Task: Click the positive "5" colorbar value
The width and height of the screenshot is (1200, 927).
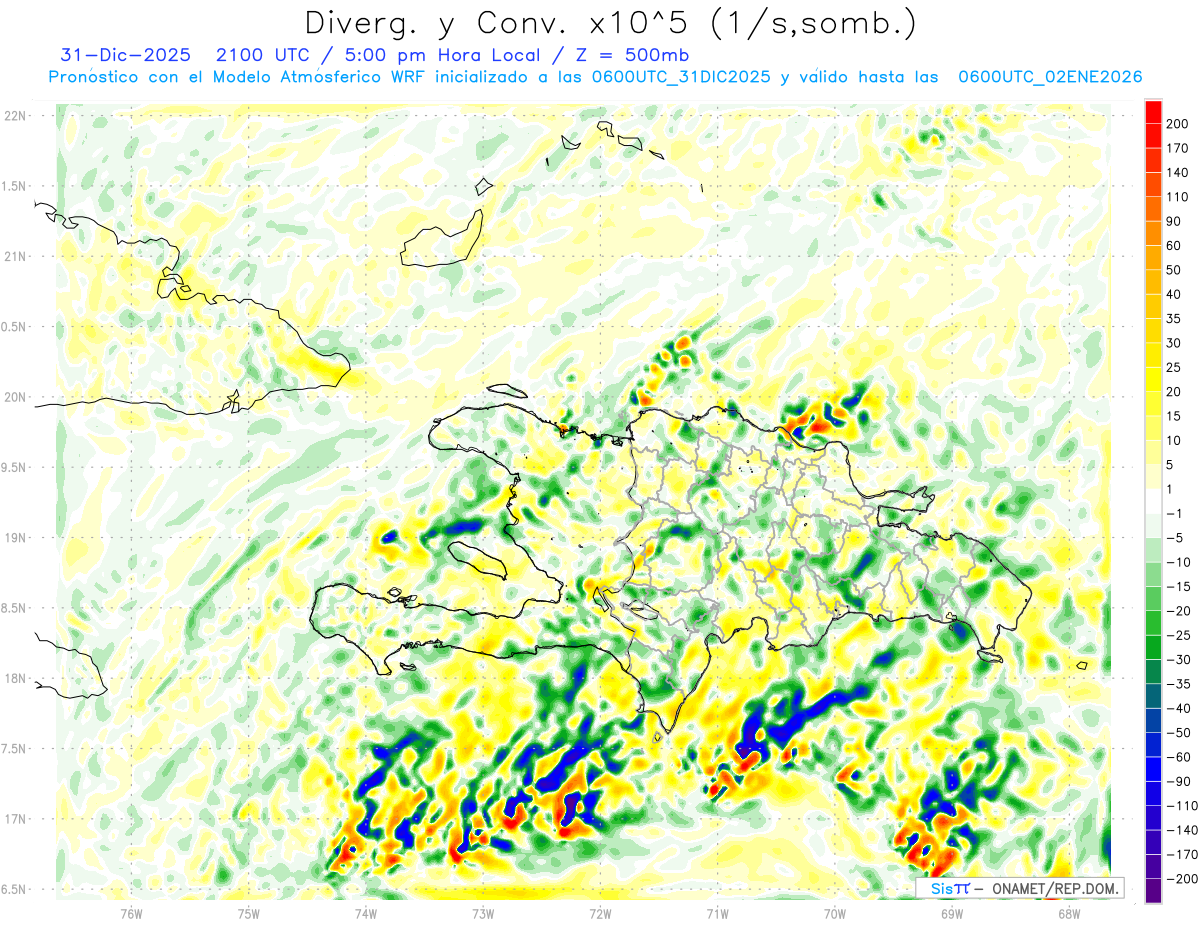Action: (1170, 465)
